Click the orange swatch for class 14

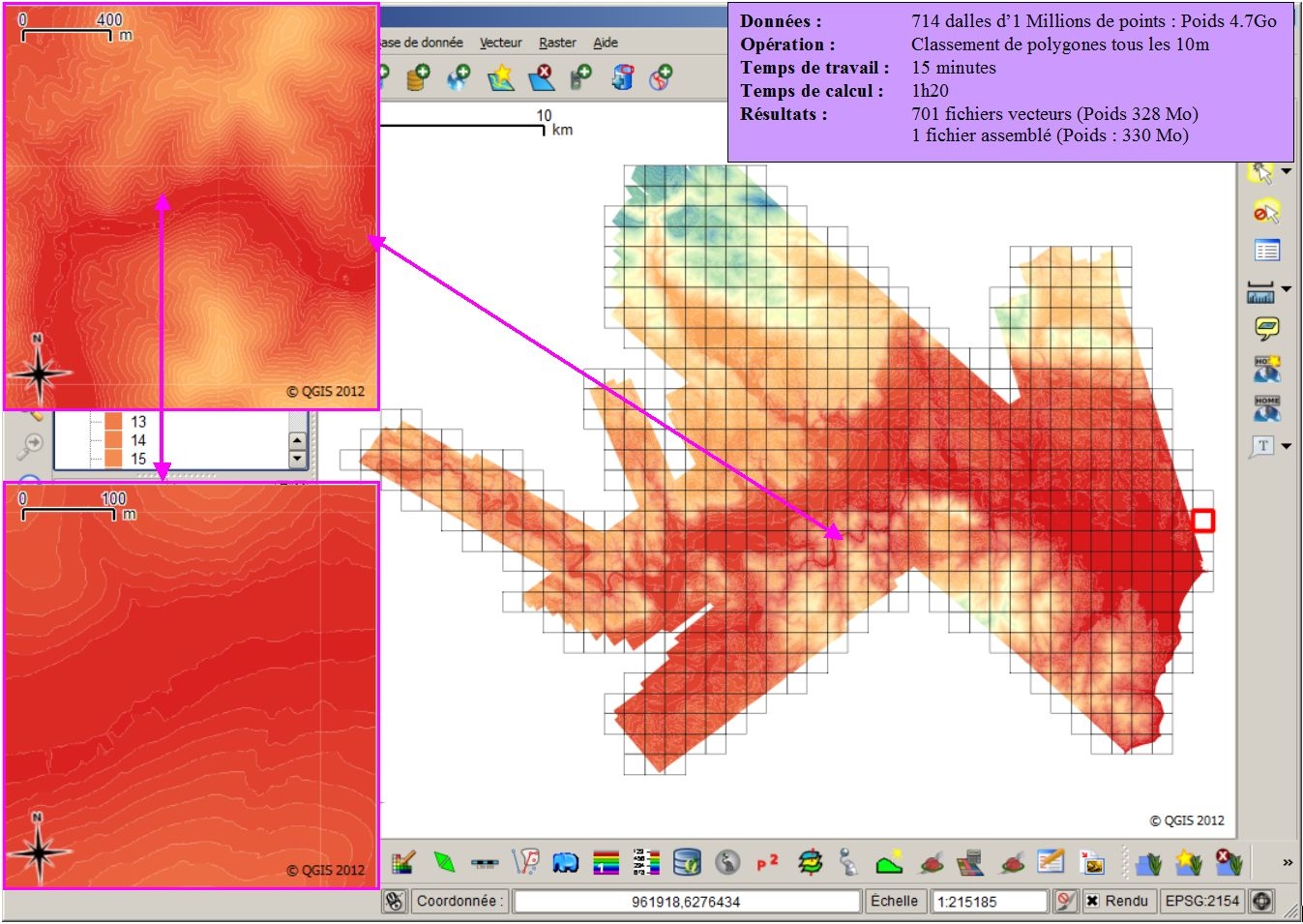[x=113, y=440]
